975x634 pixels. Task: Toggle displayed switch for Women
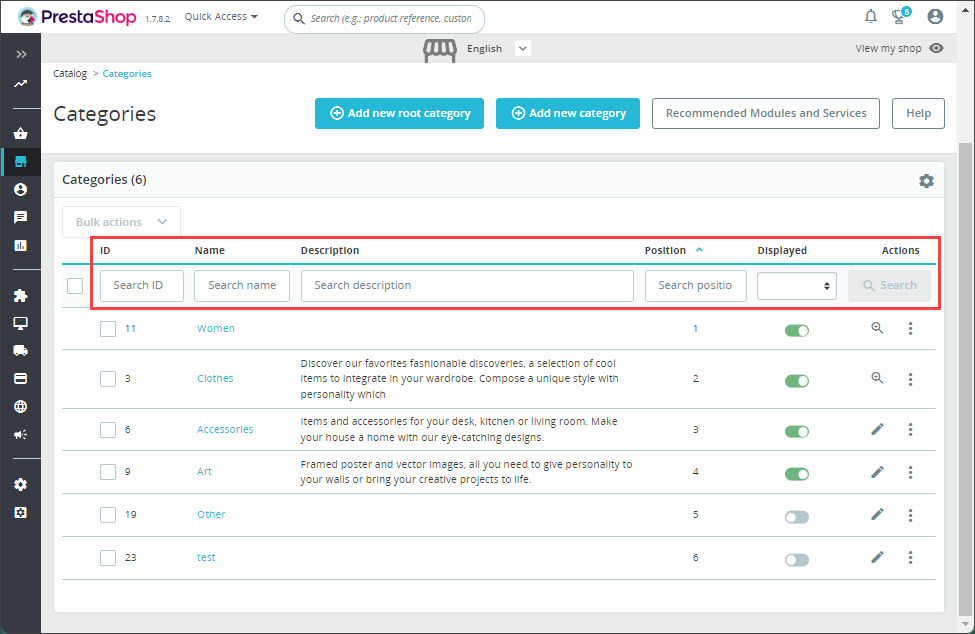(797, 331)
